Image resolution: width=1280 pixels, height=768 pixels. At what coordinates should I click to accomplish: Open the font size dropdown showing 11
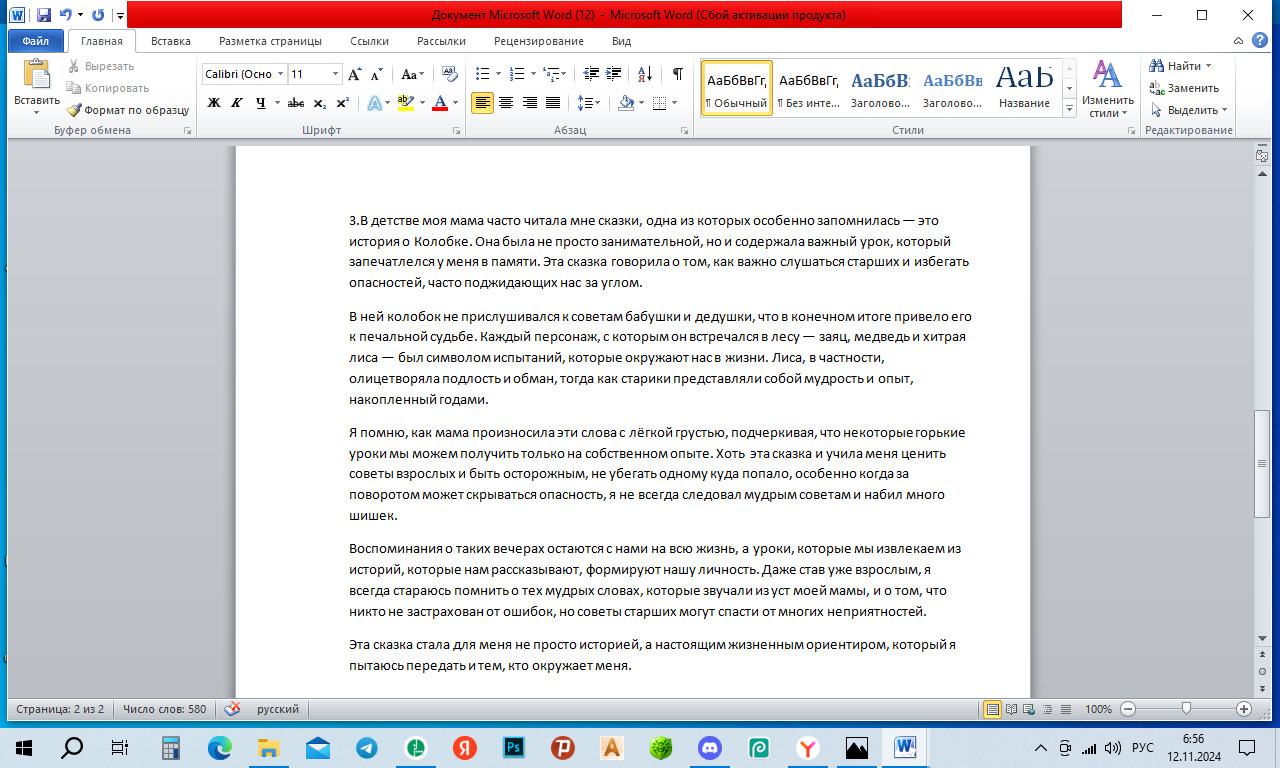tap(335, 74)
